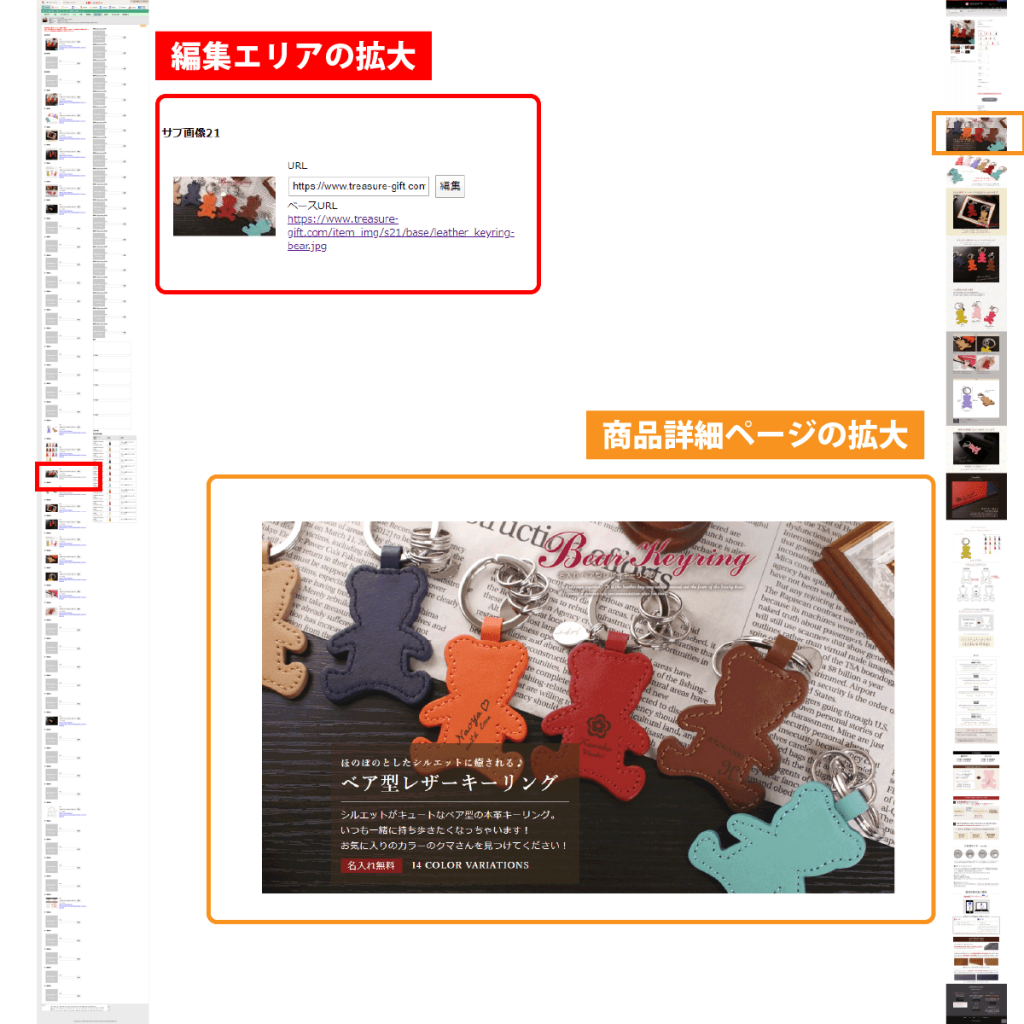Click into the URL text input field
The height and width of the screenshot is (1024, 1024).
click(x=358, y=186)
